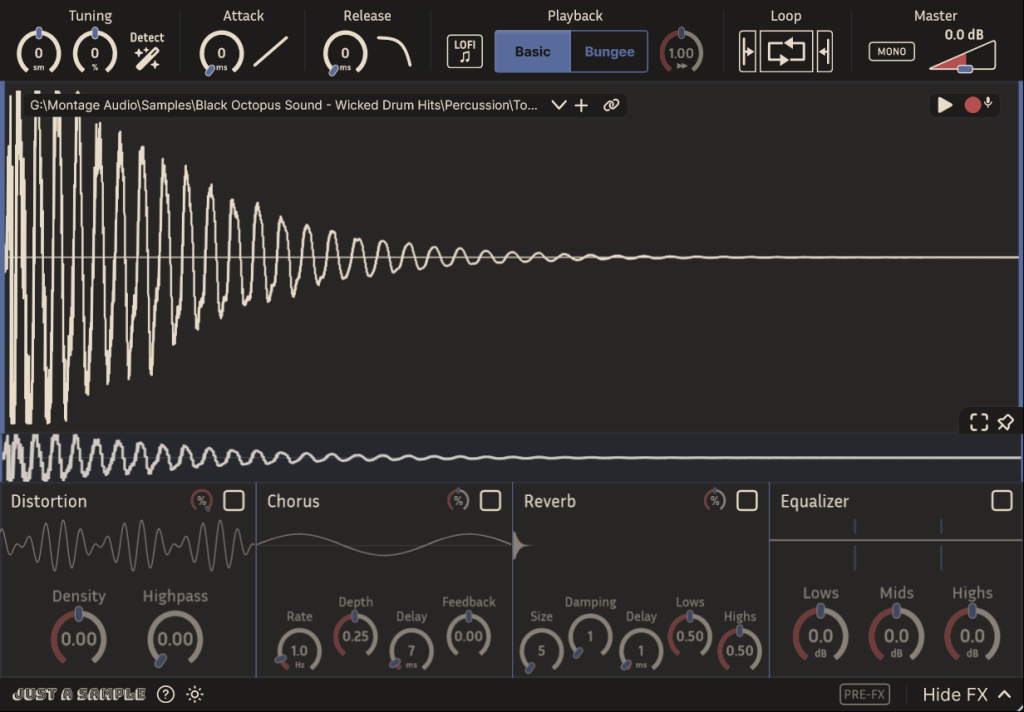Play the loaded sample

point(944,105)
